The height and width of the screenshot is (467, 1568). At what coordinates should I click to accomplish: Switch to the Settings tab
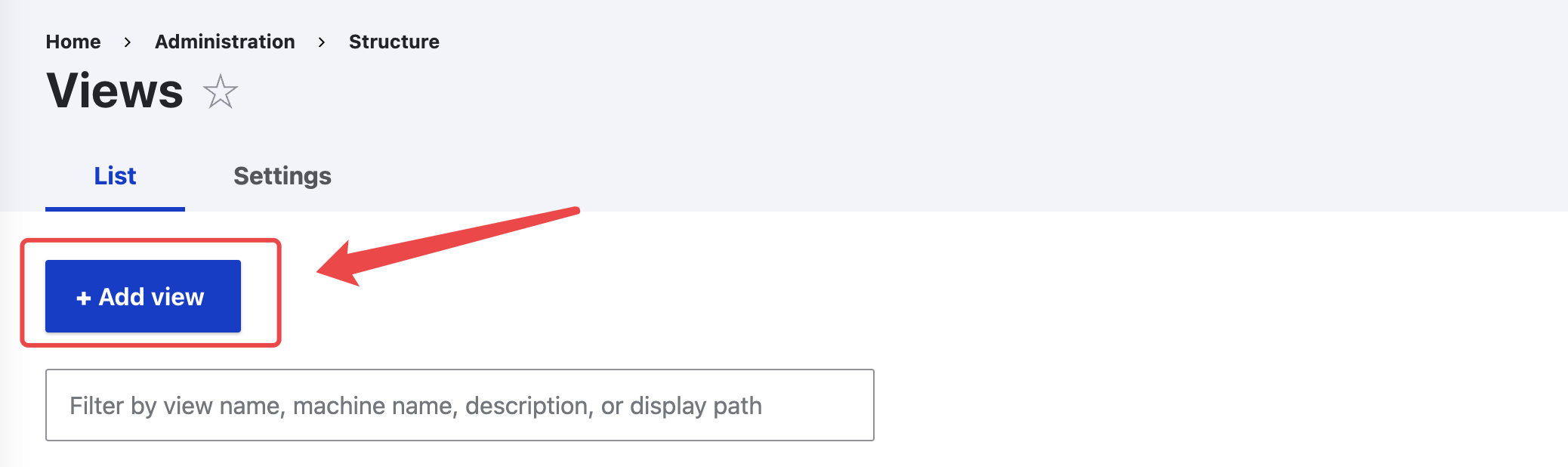coord(282,176)
